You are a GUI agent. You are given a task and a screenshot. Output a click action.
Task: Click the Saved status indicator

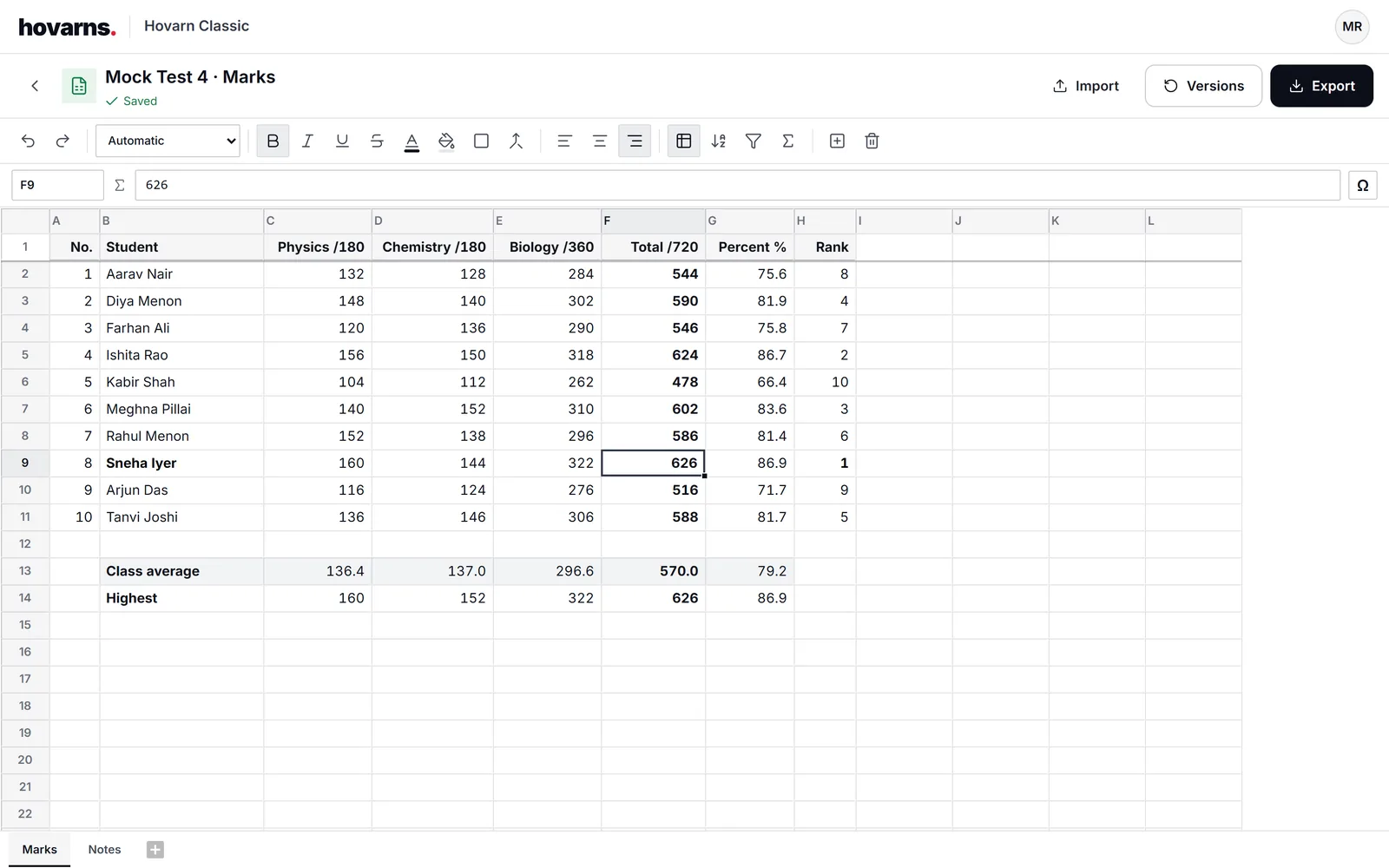(131, 101)
